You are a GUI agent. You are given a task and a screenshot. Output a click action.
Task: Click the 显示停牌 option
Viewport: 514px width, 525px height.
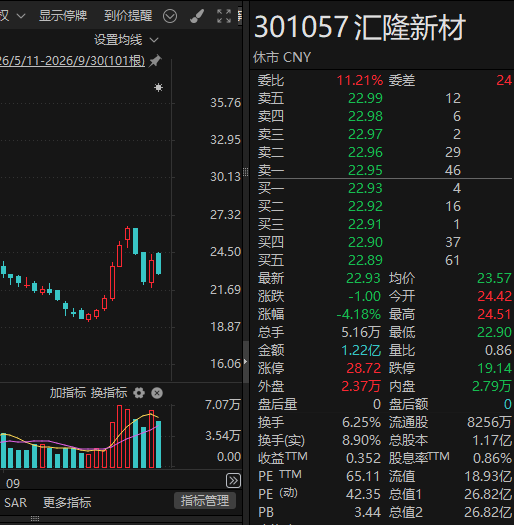63,16
